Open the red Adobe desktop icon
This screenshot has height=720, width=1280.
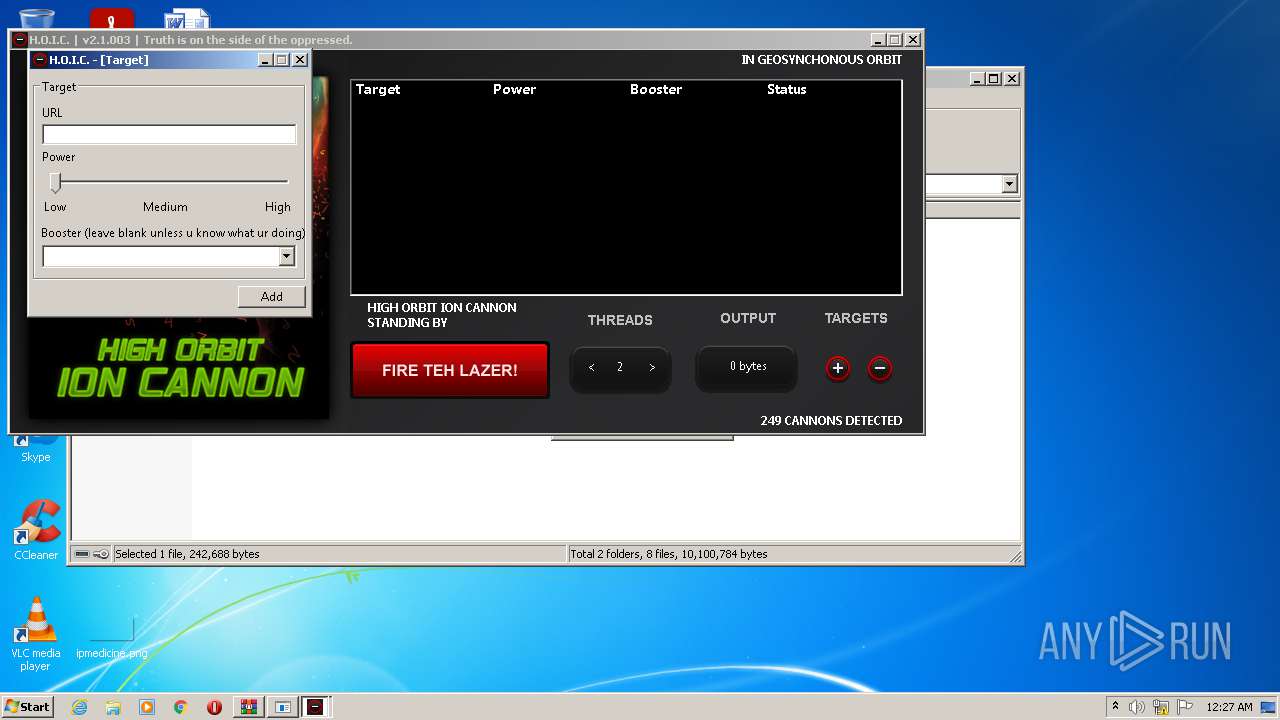pos(111,18)
